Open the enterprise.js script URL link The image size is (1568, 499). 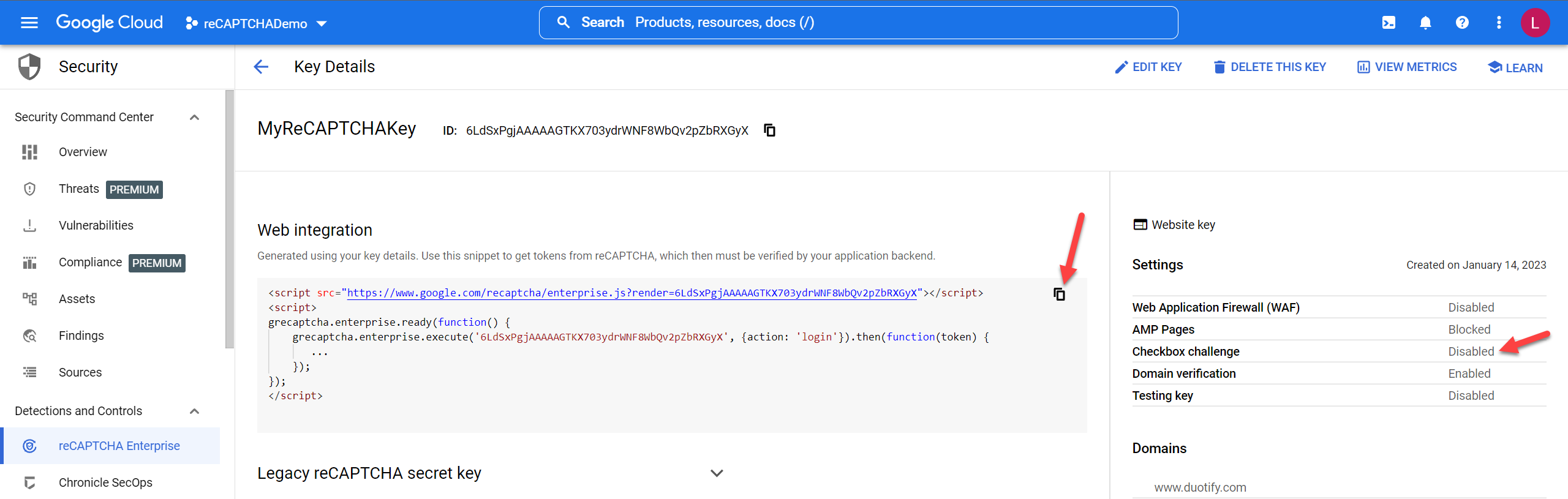(x=631, y=293)
